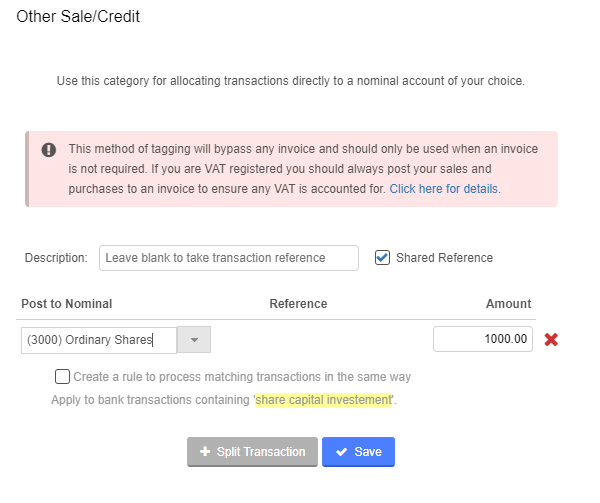The image size is (600, 503).
Task: Click the highlighted 'share capital investement' text
Action: click(x=324, y=400)
